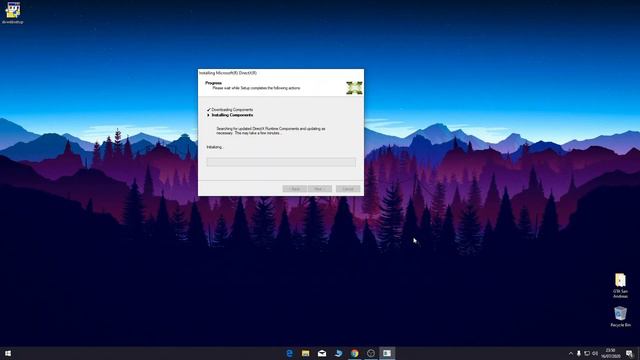This screenshot has width=640, height=360.
Task: Click the blue swirl app icon in the taskbar
Action: [338, 353]
